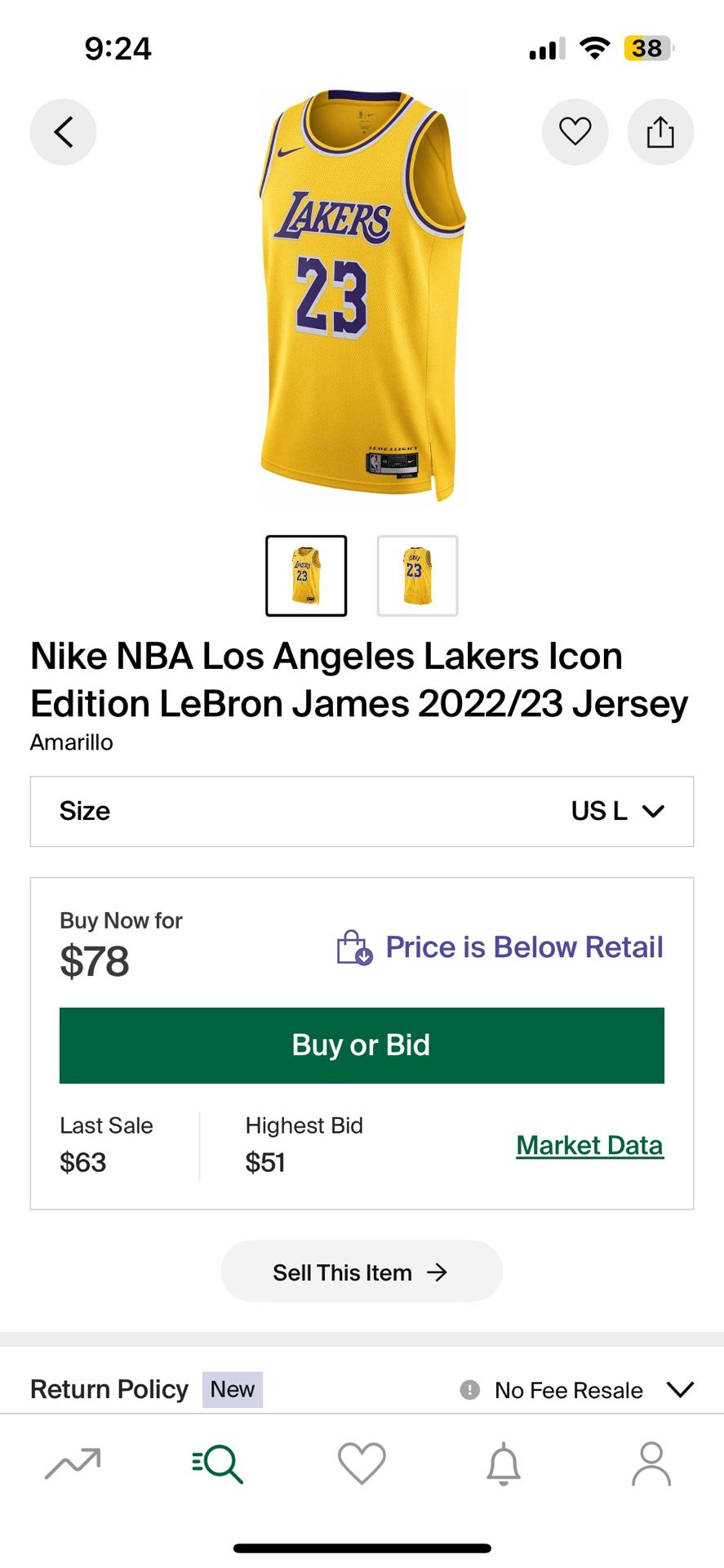Select the front view jersey thumbnail
This screenshot has width=724, height=1568.
306,576
